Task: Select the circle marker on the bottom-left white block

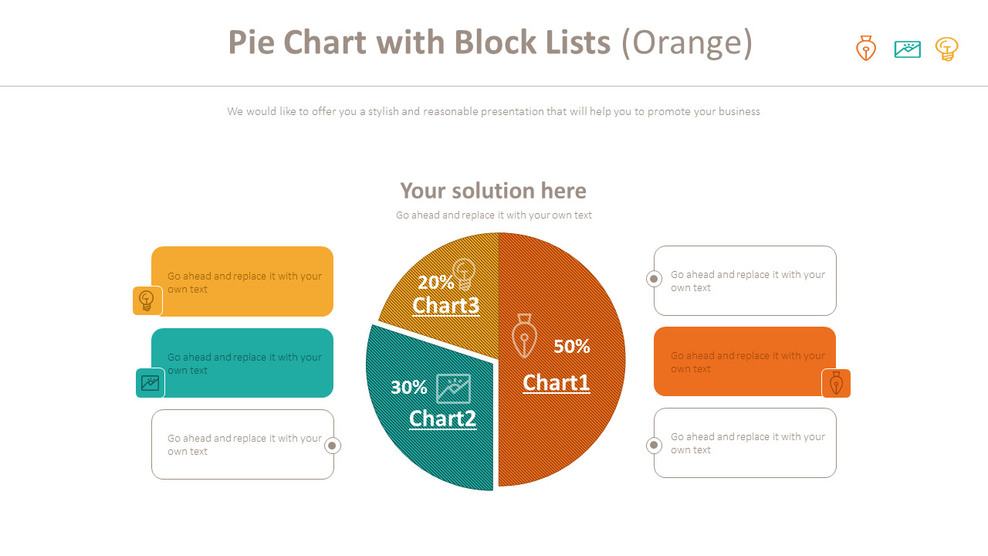Action: pyautogui.click(x=333, y=446)
